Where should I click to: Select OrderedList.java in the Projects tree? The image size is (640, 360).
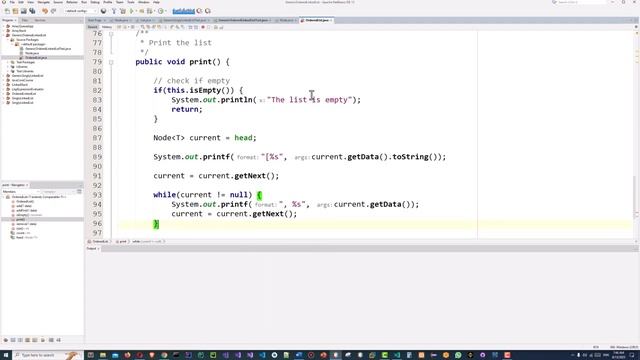tap(36, 58)
